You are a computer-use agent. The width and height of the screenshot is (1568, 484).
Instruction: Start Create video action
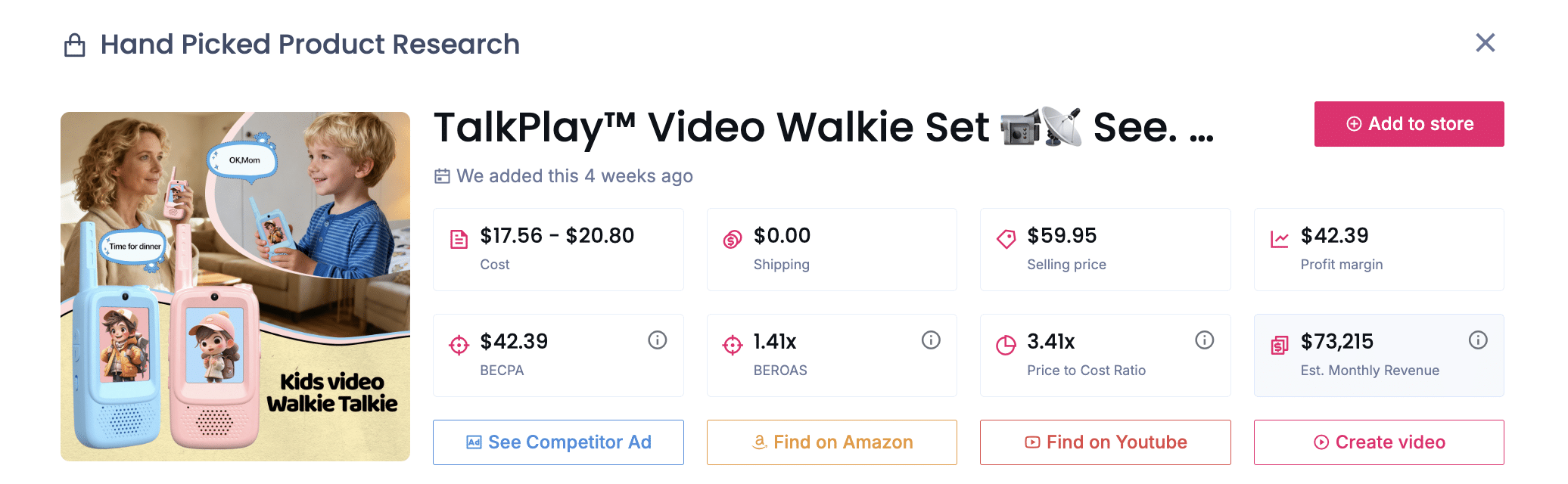(x=1378, y=442)
